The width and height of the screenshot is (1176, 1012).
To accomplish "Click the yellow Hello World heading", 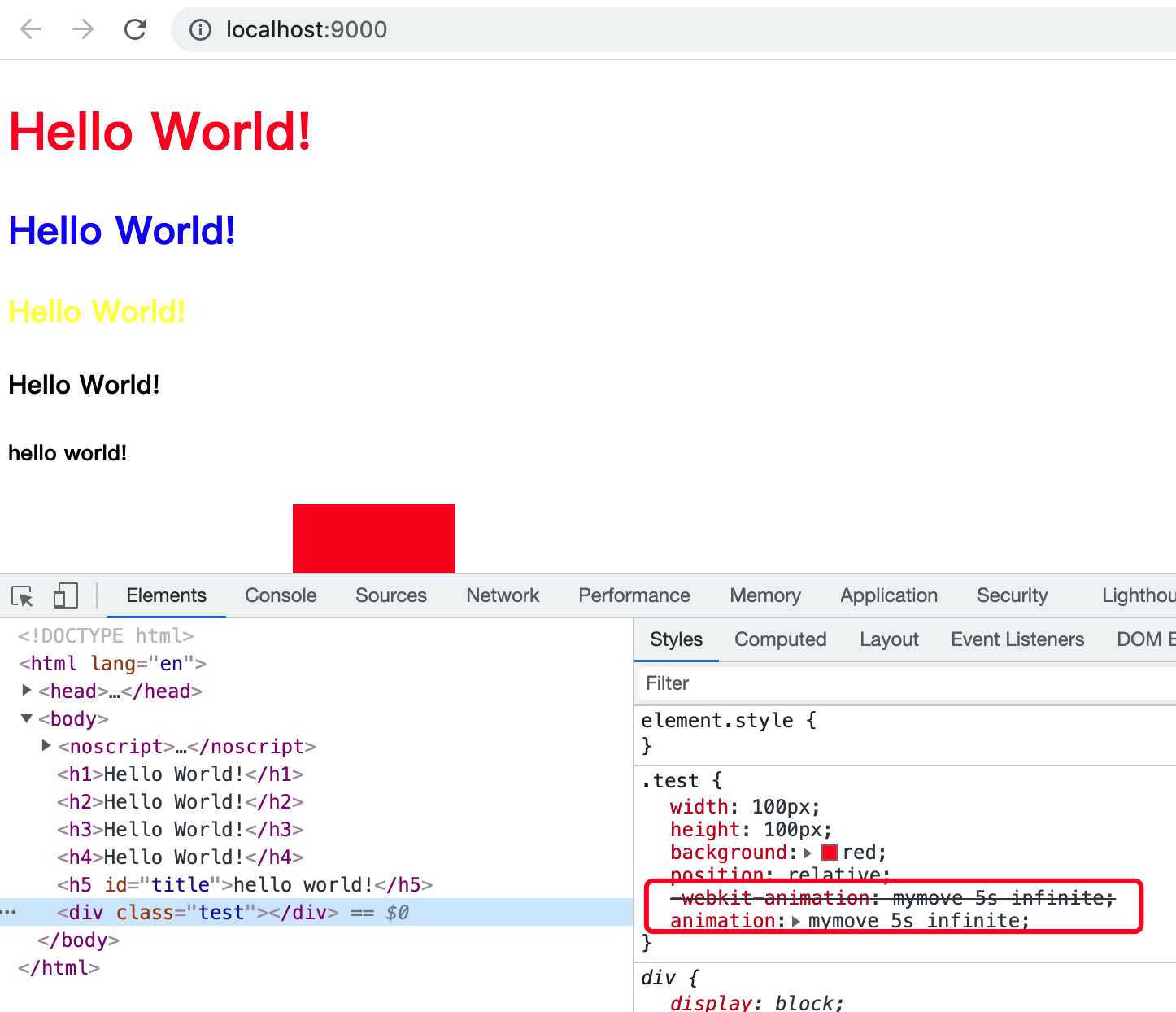I will click(97, 311).
